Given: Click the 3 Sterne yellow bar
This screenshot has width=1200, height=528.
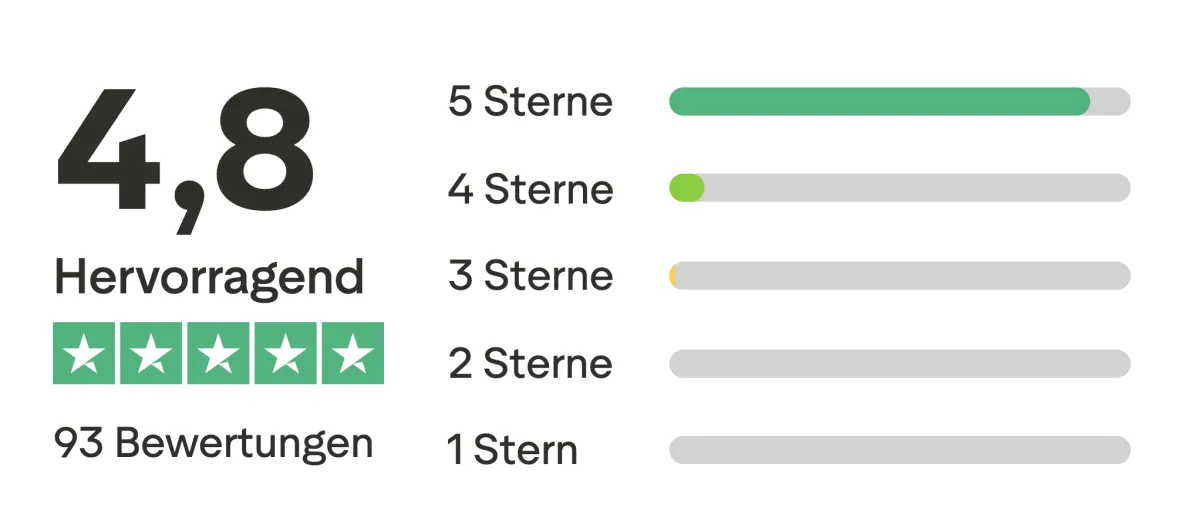Looking at the screenshot, I should [x=673, y=276].
